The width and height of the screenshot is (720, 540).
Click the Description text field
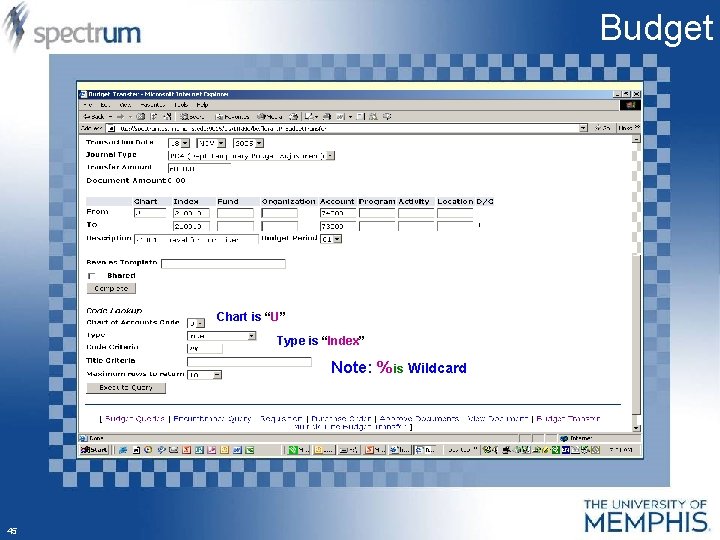(x=196, y=239)
